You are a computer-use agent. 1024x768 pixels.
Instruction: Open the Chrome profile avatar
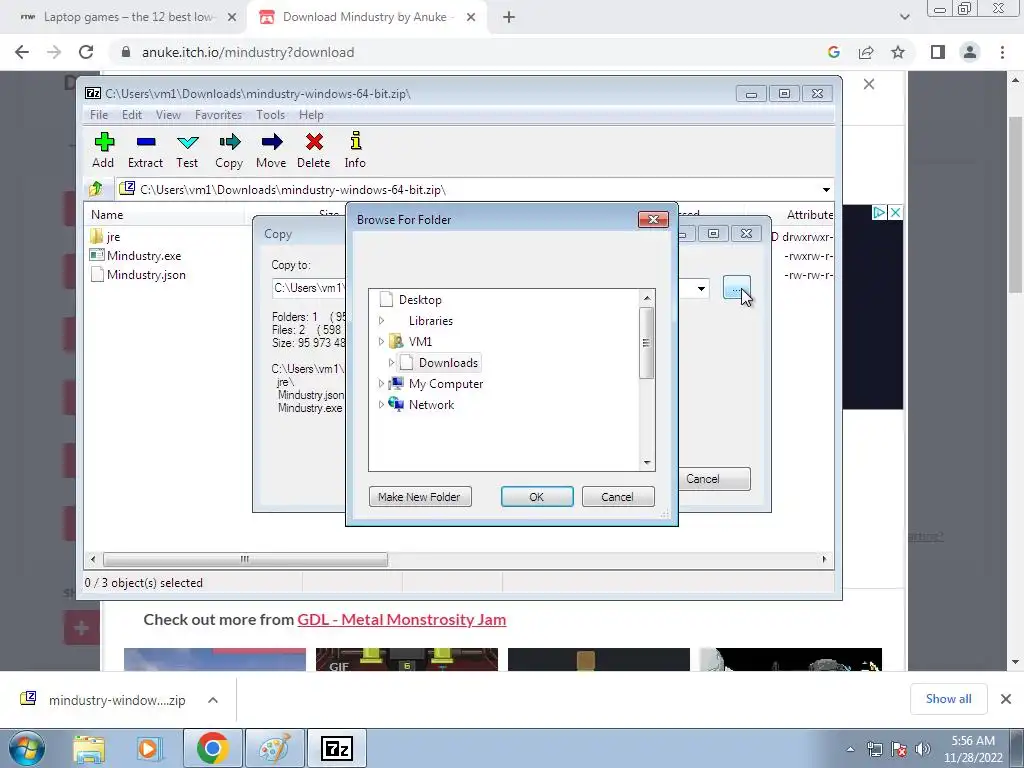tap(970, 52)
